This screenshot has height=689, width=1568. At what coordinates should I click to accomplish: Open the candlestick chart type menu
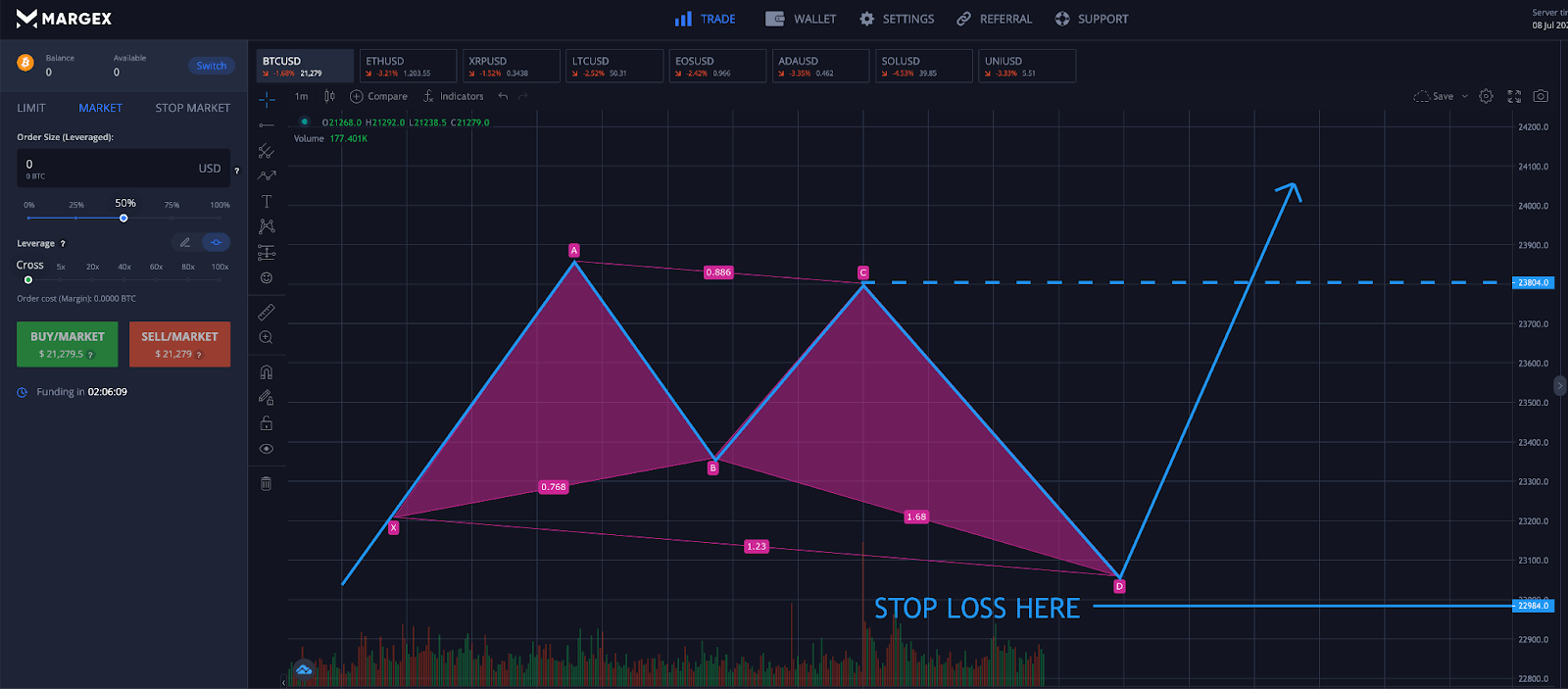pyautogui.click(x=329, y=96)
